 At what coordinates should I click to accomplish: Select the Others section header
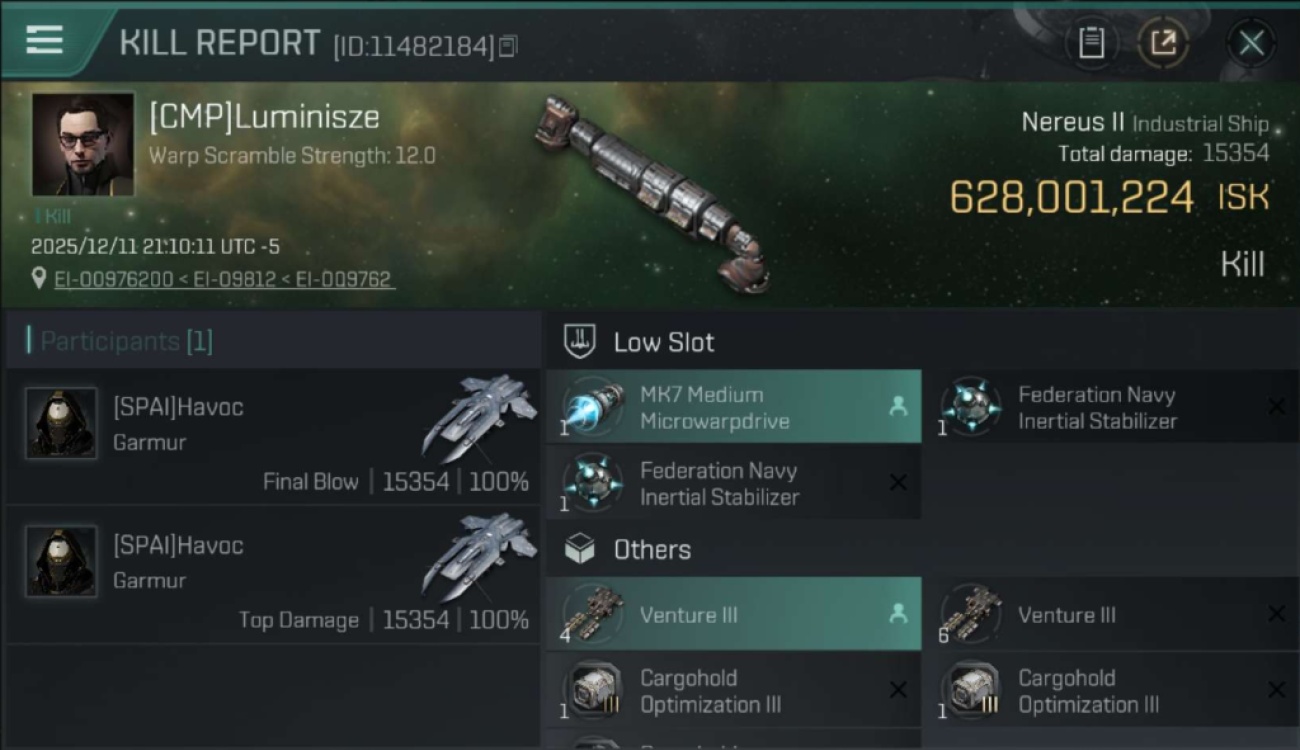(x=651, y=550)
